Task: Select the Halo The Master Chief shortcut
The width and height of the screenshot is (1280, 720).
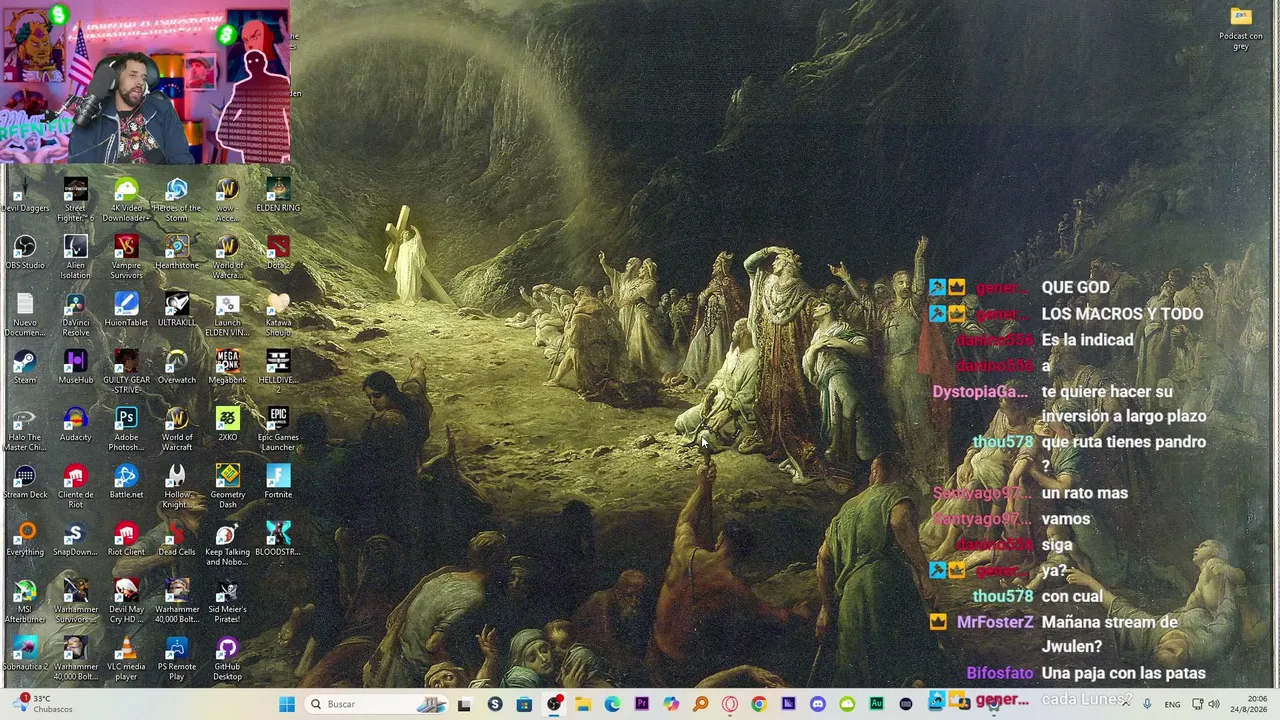Action: (25, 429)
